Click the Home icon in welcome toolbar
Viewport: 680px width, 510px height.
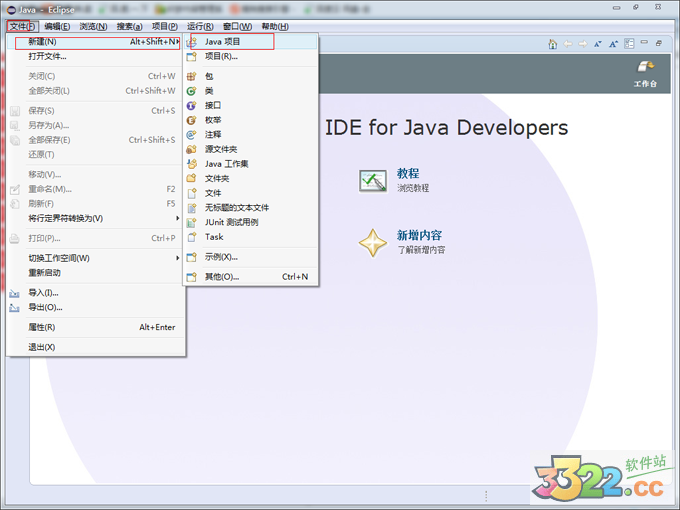point(552,44)
